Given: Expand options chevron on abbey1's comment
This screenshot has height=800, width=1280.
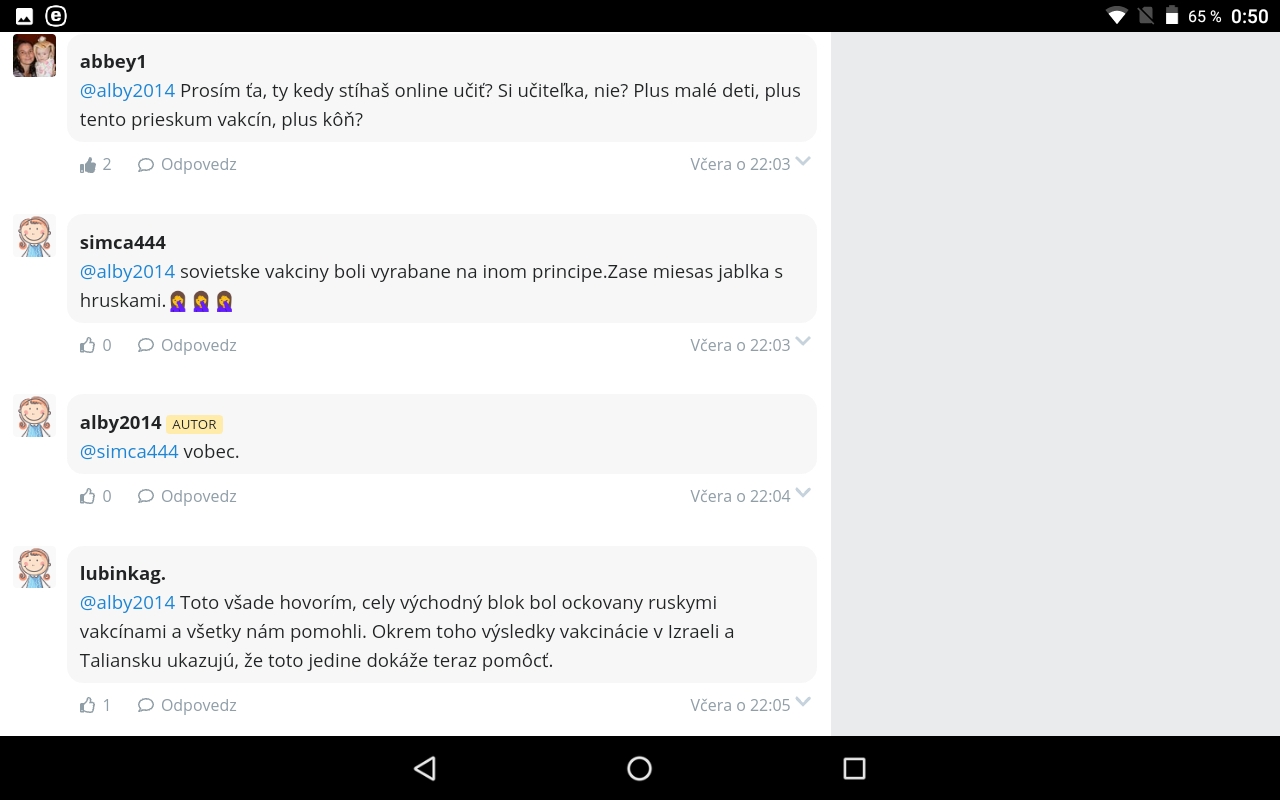Looking at the screenshot, I should pyautogui.click(x=803, y=162).
